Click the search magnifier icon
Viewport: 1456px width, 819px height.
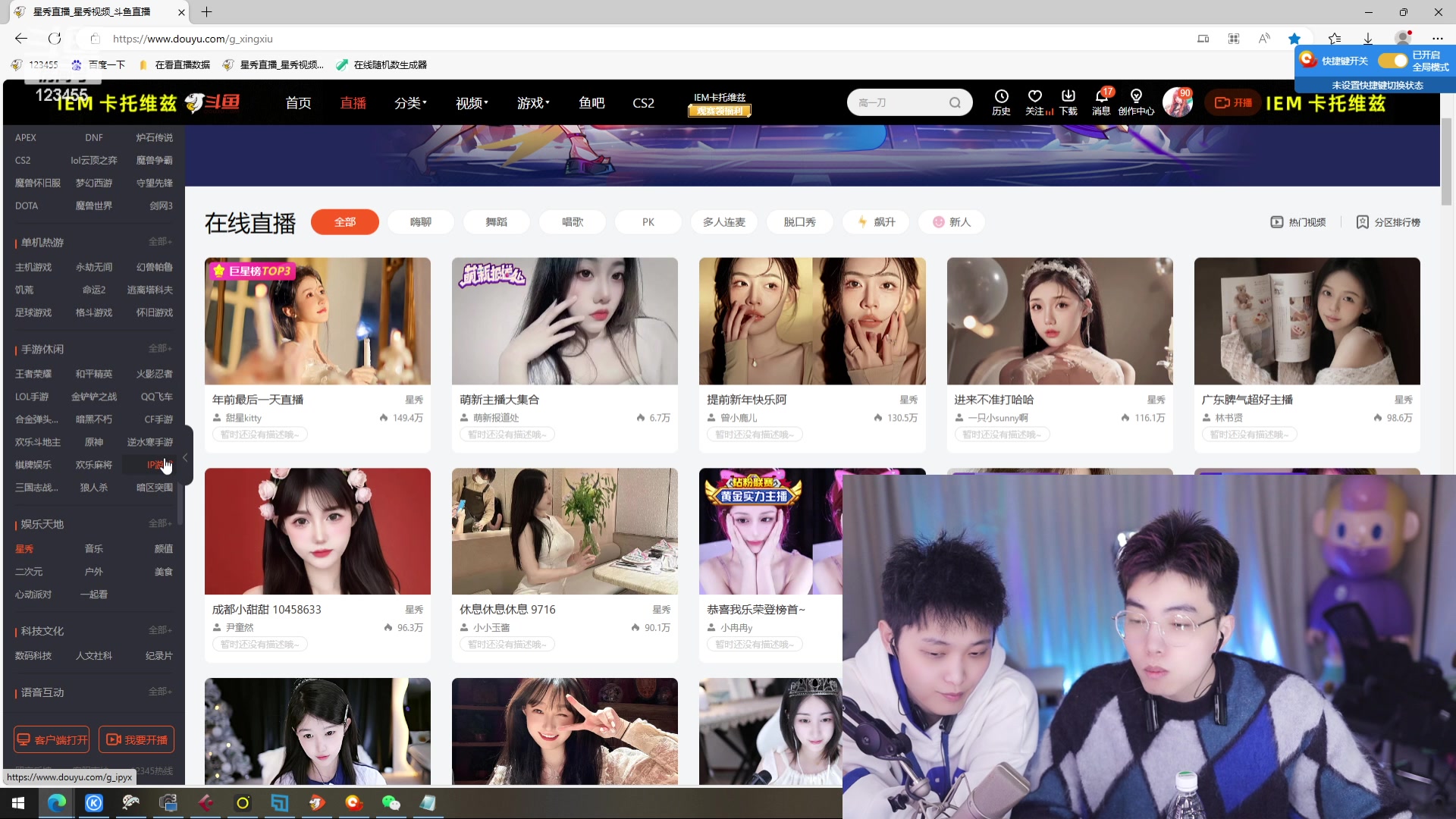click(x=955, y=102)
